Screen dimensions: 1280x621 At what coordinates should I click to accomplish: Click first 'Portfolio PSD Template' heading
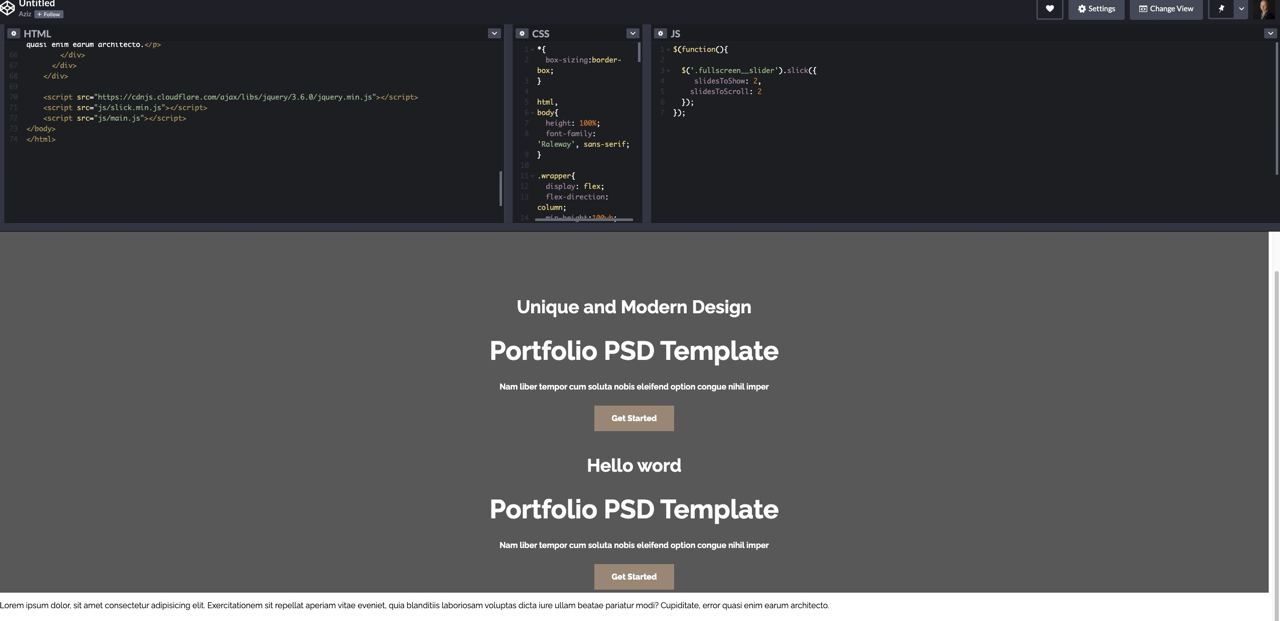(634, 351)
